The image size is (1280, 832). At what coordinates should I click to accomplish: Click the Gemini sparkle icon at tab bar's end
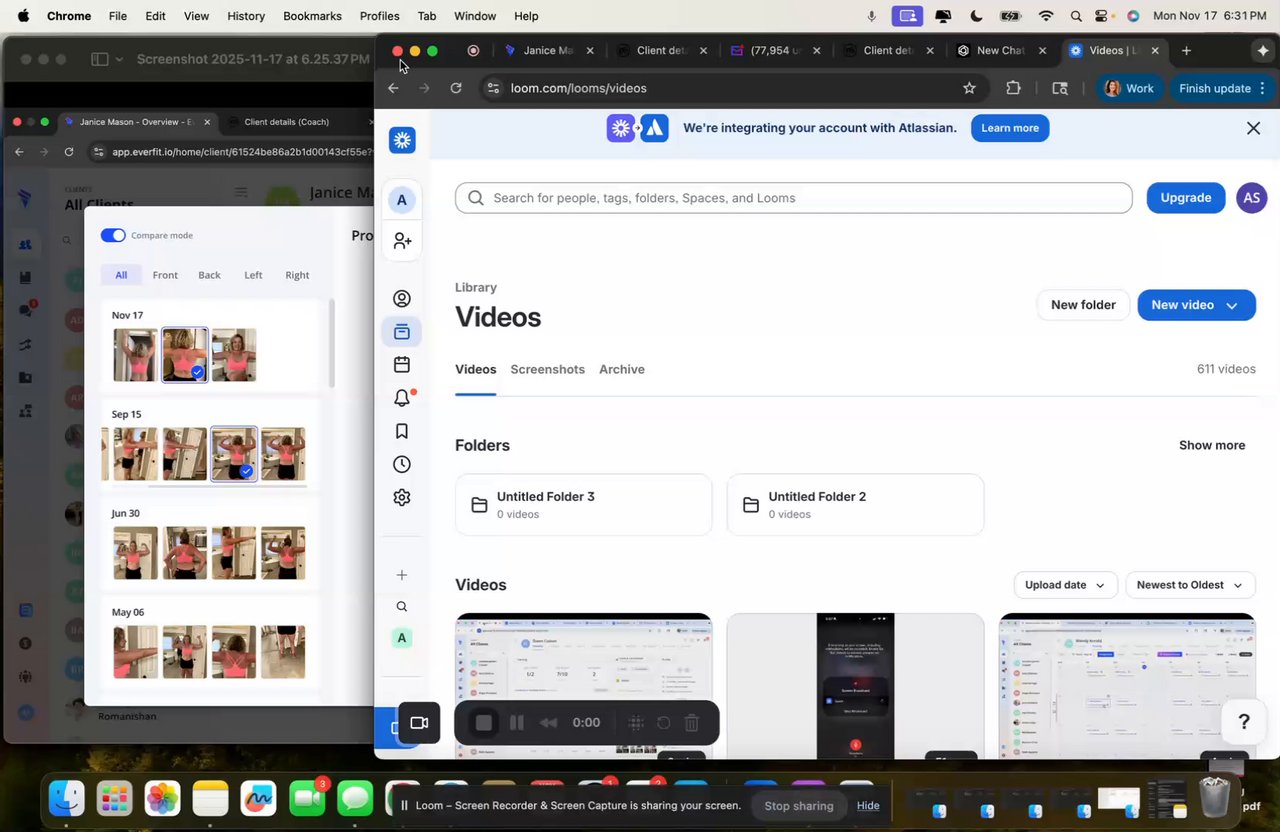click(x=1263, y=50)
